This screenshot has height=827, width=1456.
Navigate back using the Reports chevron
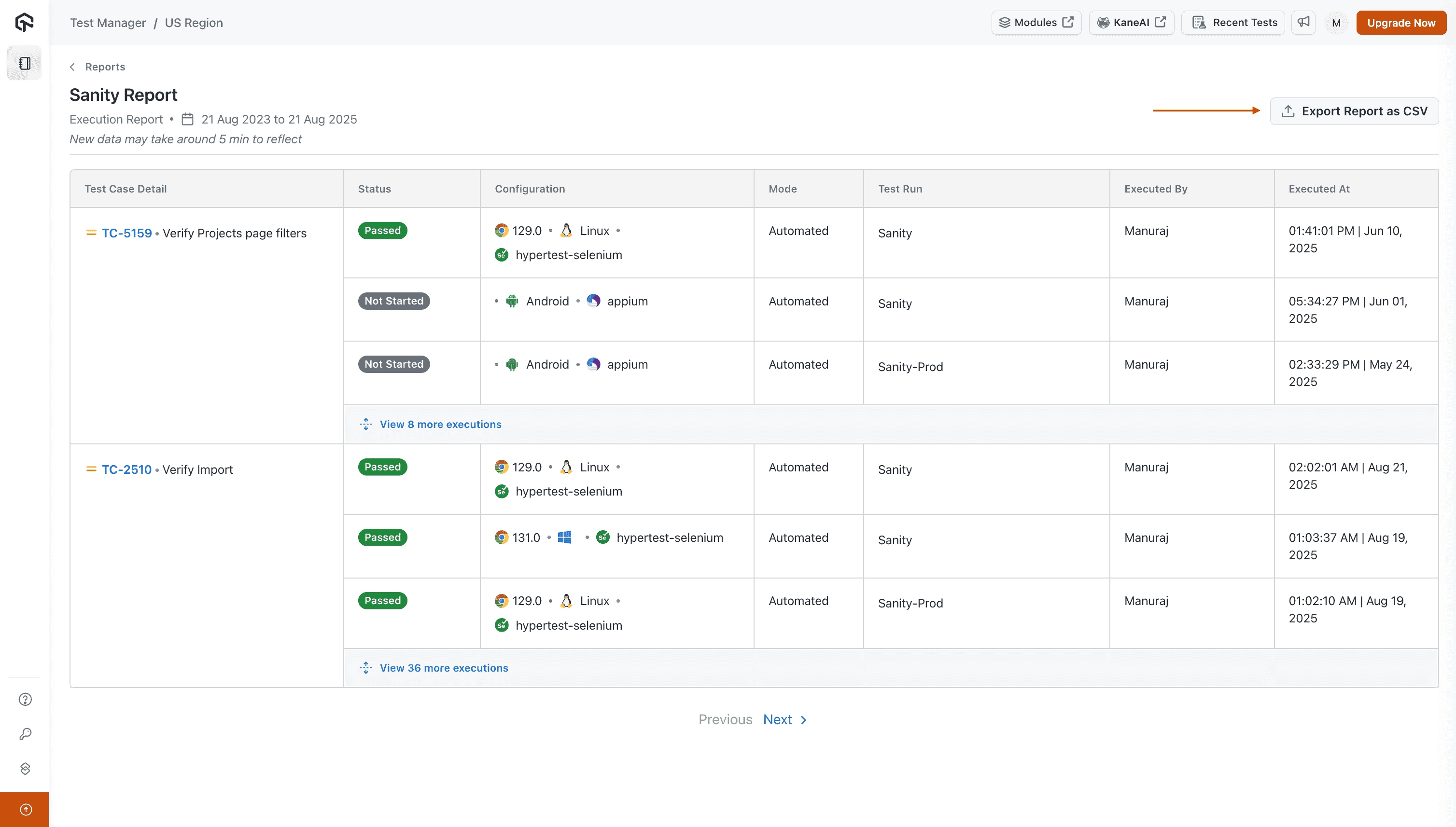point(72,67)
